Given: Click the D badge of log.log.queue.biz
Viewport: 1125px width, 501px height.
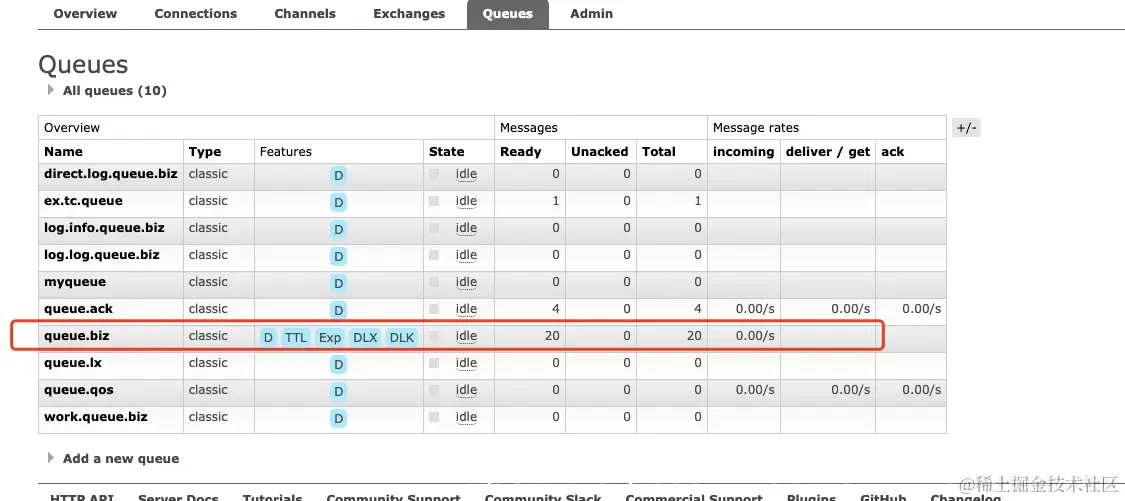Looking at the screenshot, I should pyautogui.click(x=339, y=256).
